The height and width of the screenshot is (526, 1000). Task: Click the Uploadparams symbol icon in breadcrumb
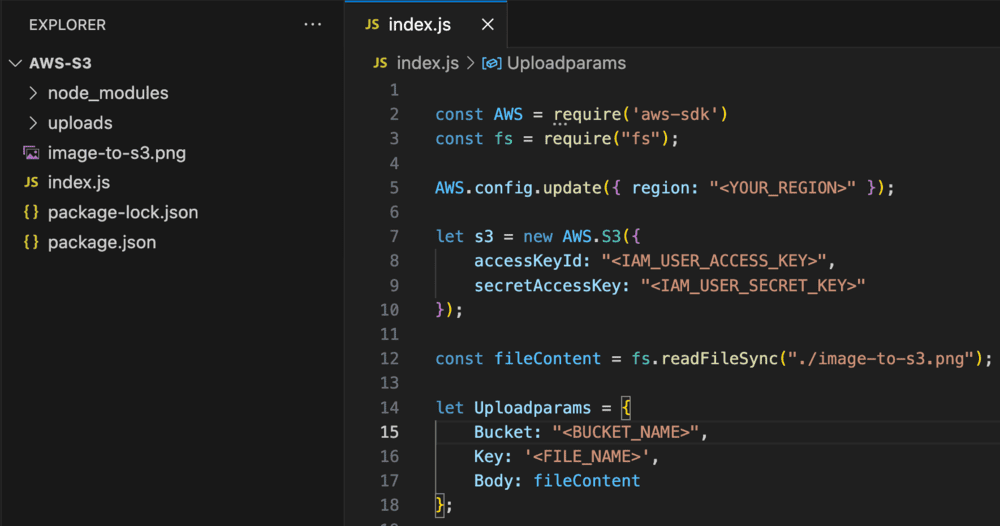coord(491,63)
